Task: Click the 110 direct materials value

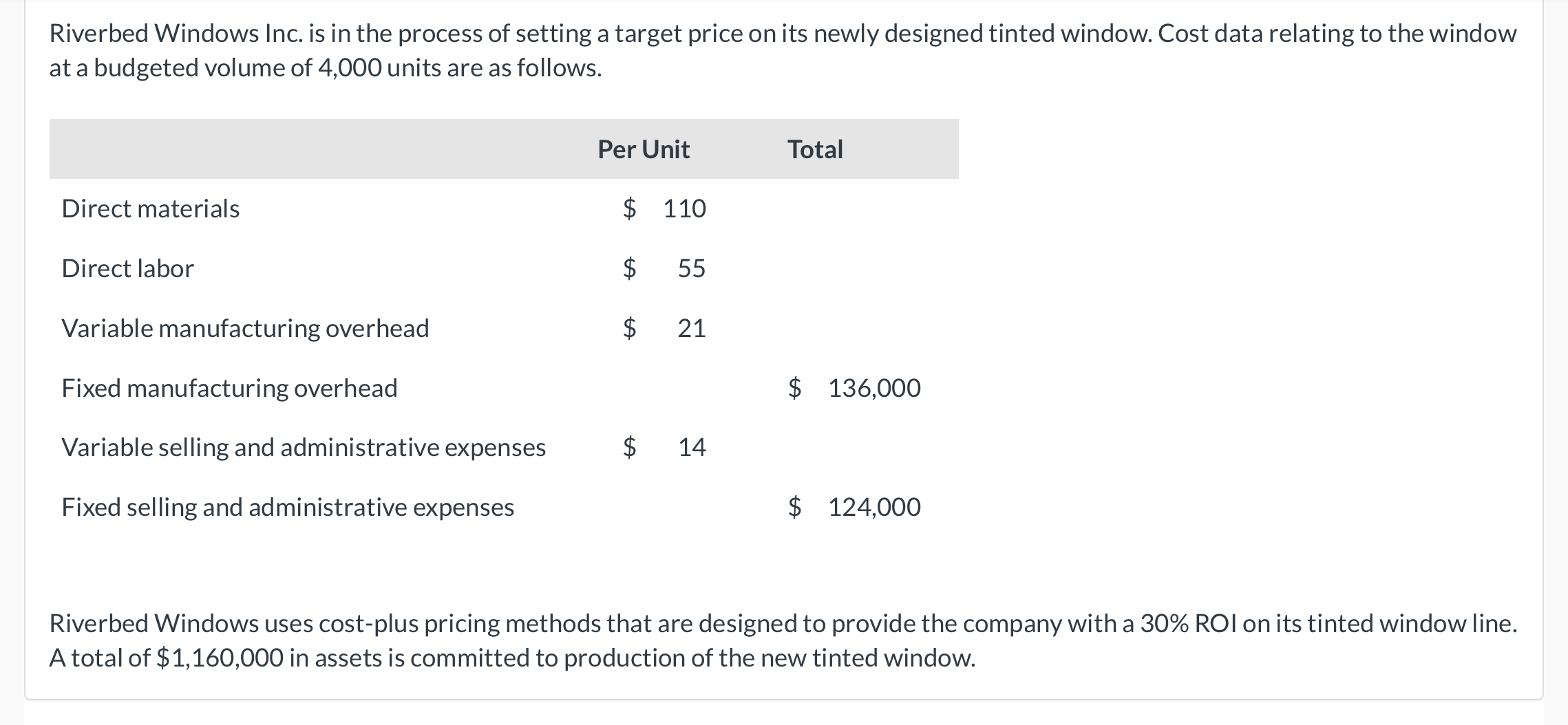Action: point(684,208)
